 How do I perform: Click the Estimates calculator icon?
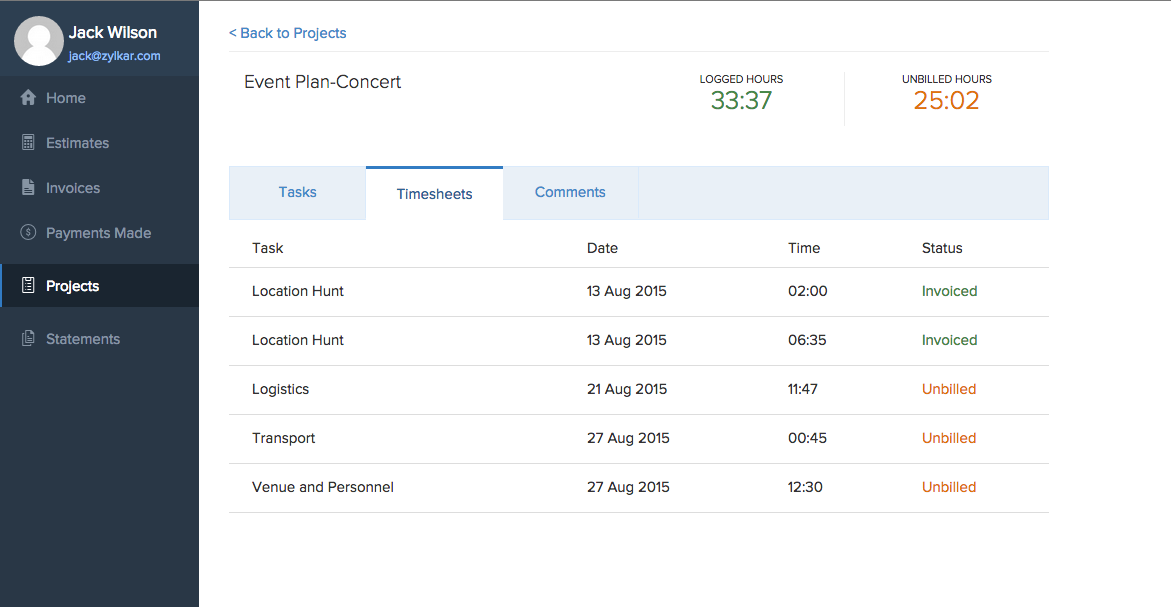pyautogui.click(x=28, y=143)
